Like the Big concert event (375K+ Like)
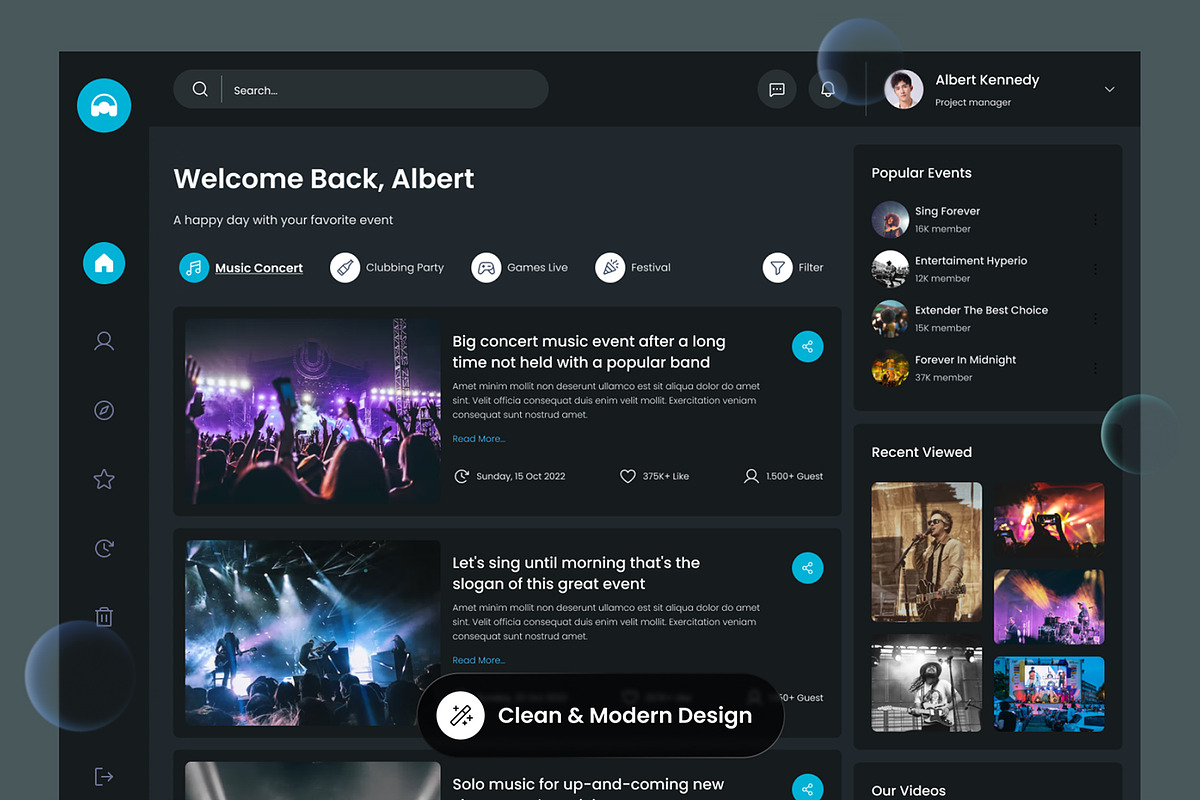Image resolution: width=1200 pixels, height=800 pixels. (654, 476)
